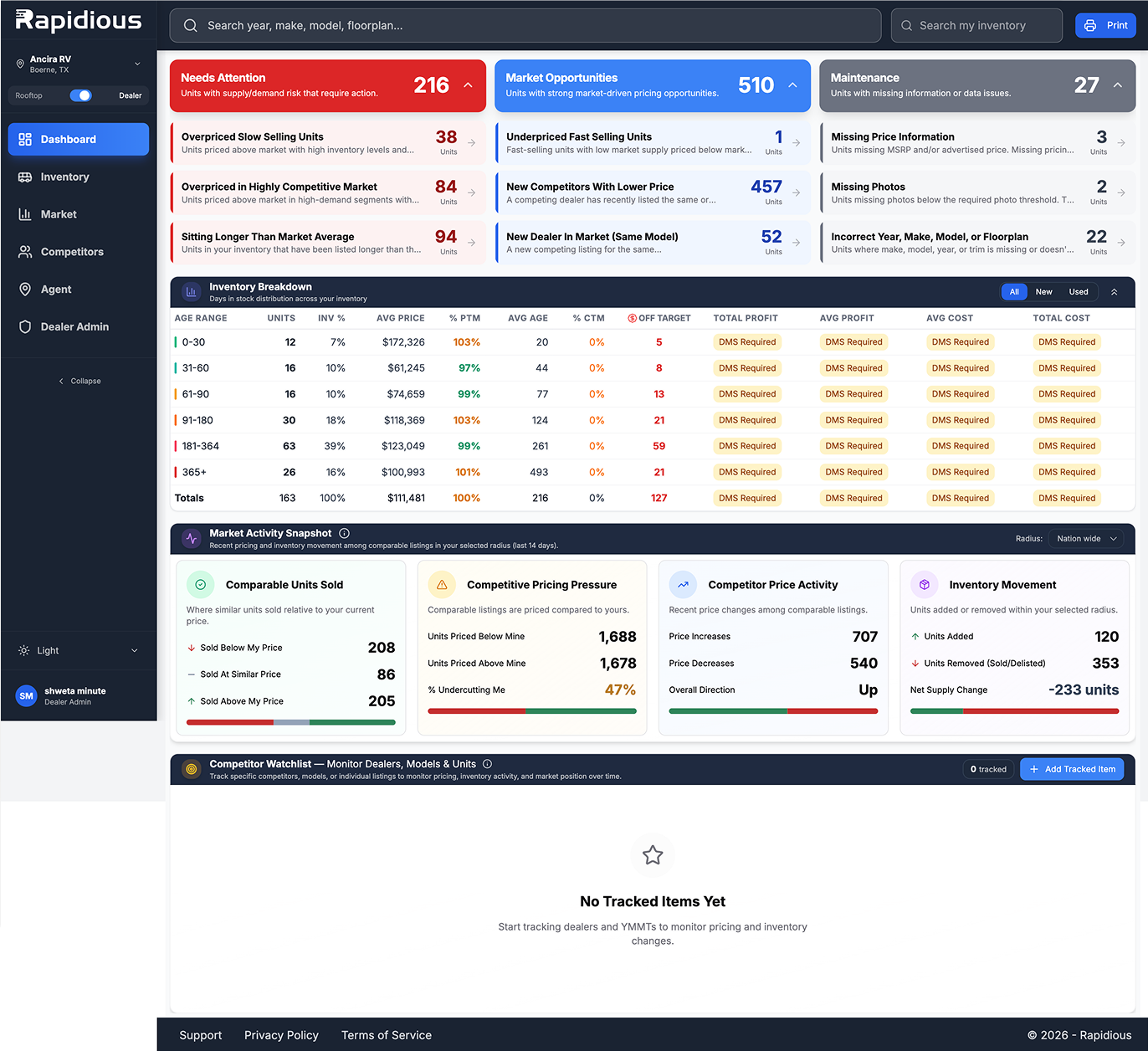Click the Market bar chart icon
Screen dimensions: 1148x1051
click(x=25, y=214)
